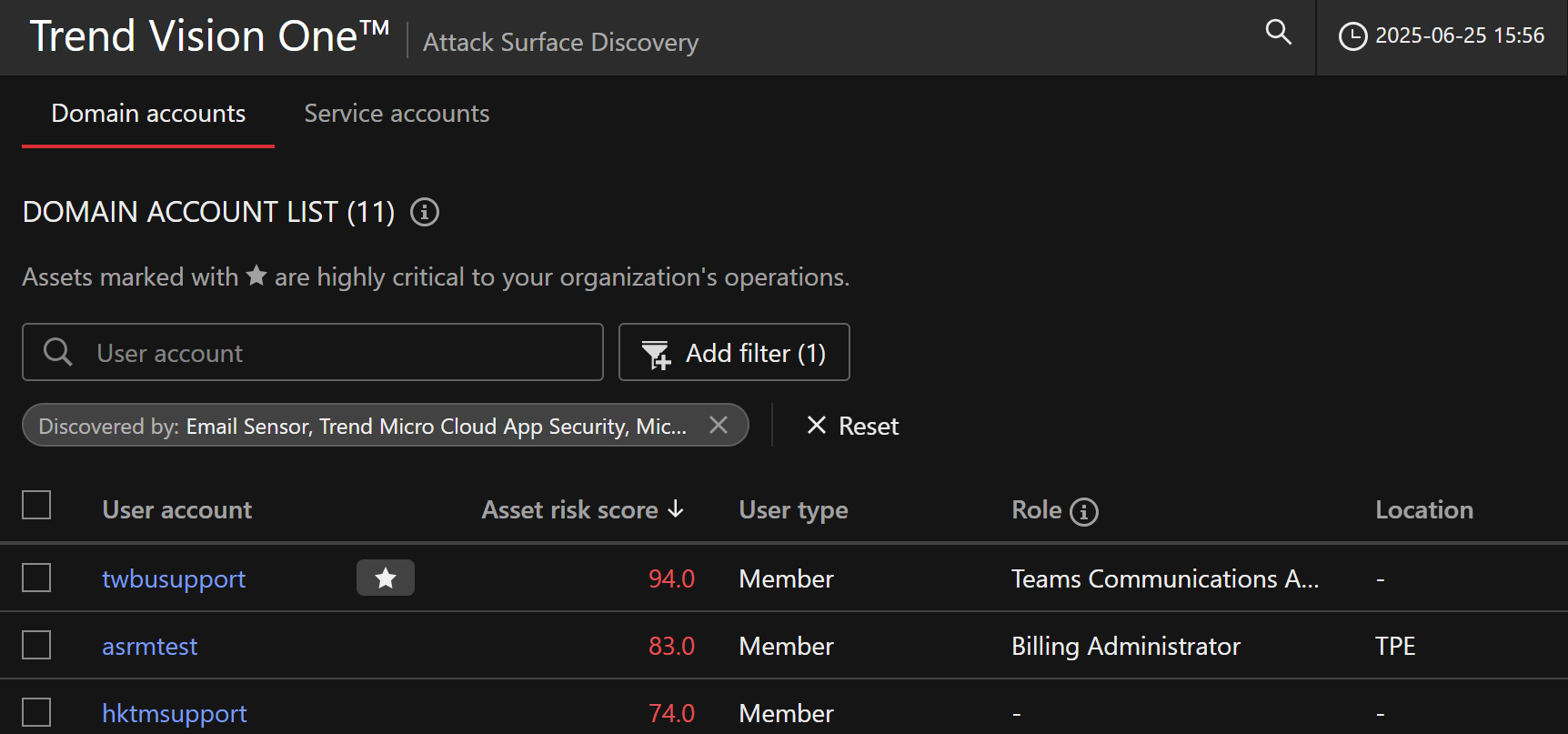Click the star badge on twbusupport row
The height and width of the screenshot is (734, 1568).
pyautogui.click(x=385, y=578)
